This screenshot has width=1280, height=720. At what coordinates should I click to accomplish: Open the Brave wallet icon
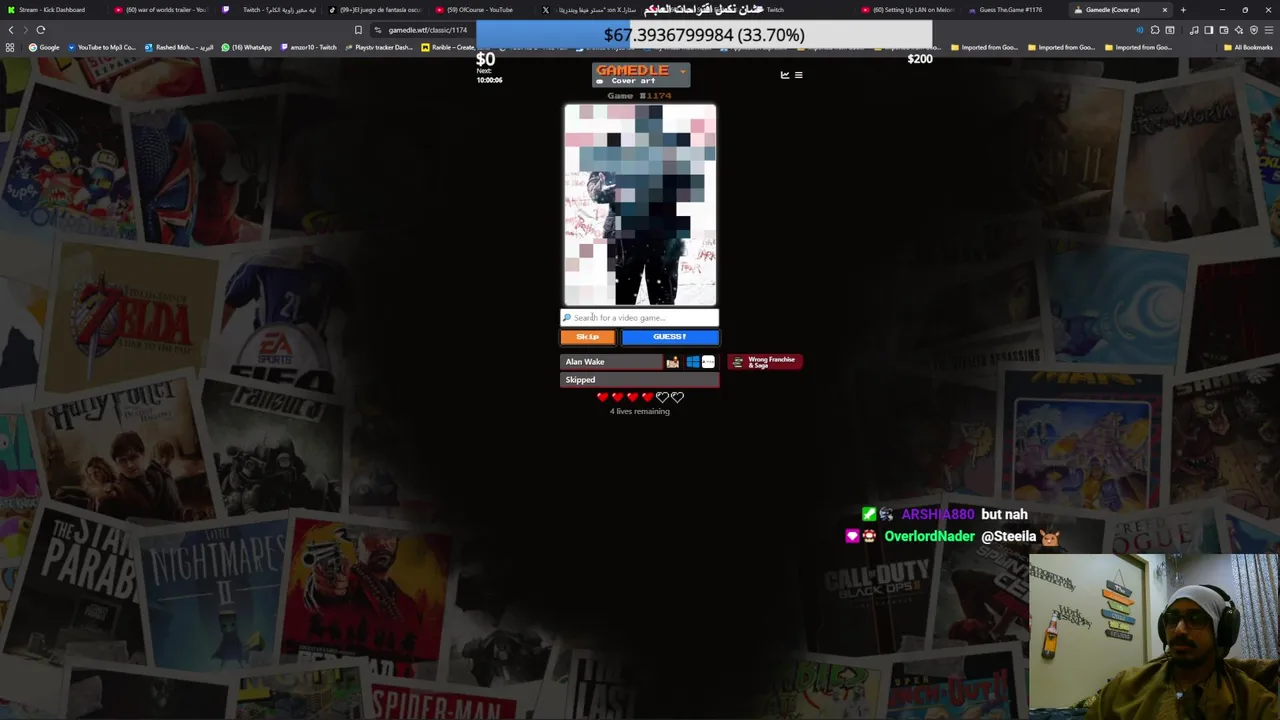(1224, 30)
